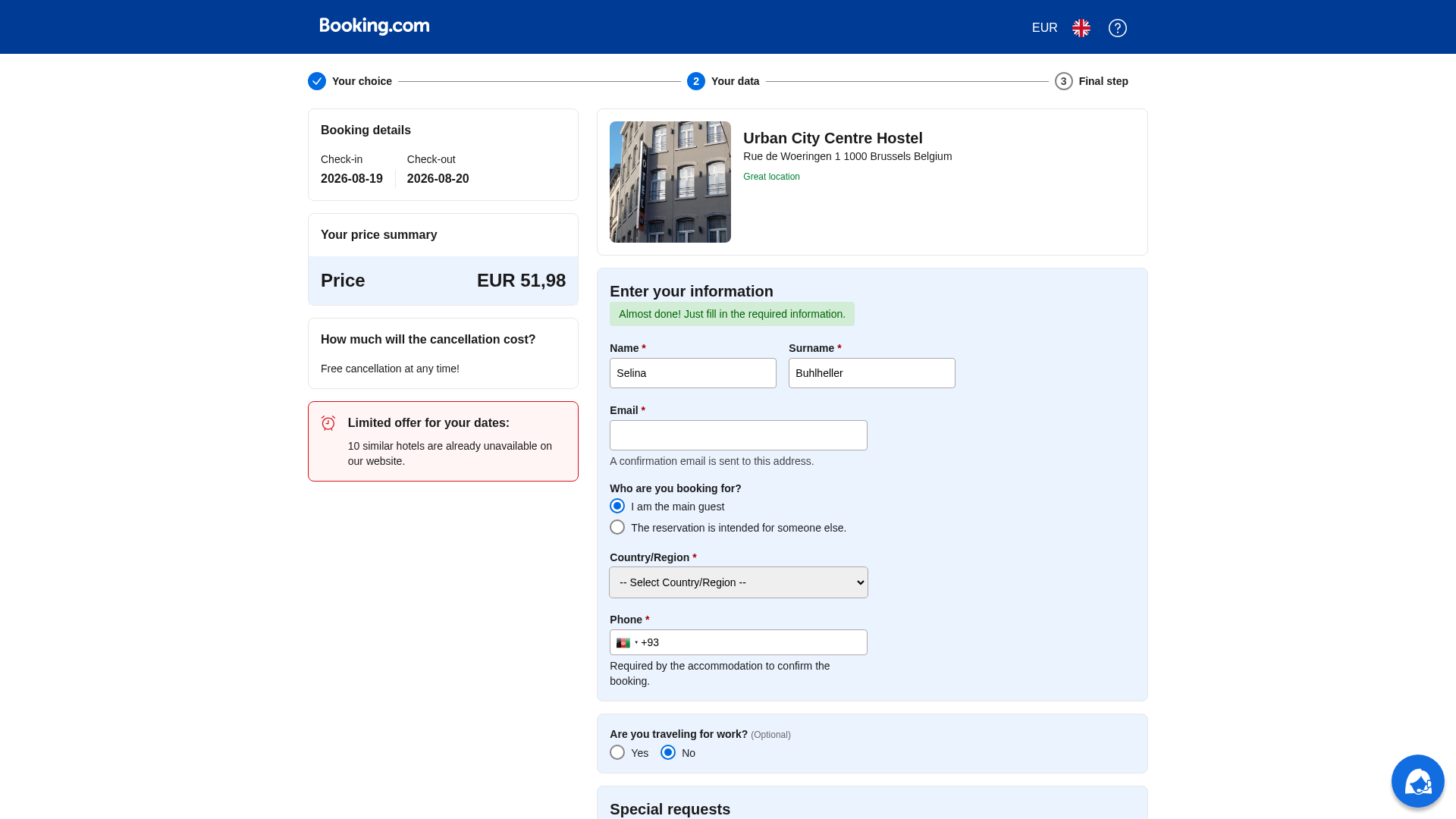Click into the Surname field with Buhlheller

tap(872, 373)
